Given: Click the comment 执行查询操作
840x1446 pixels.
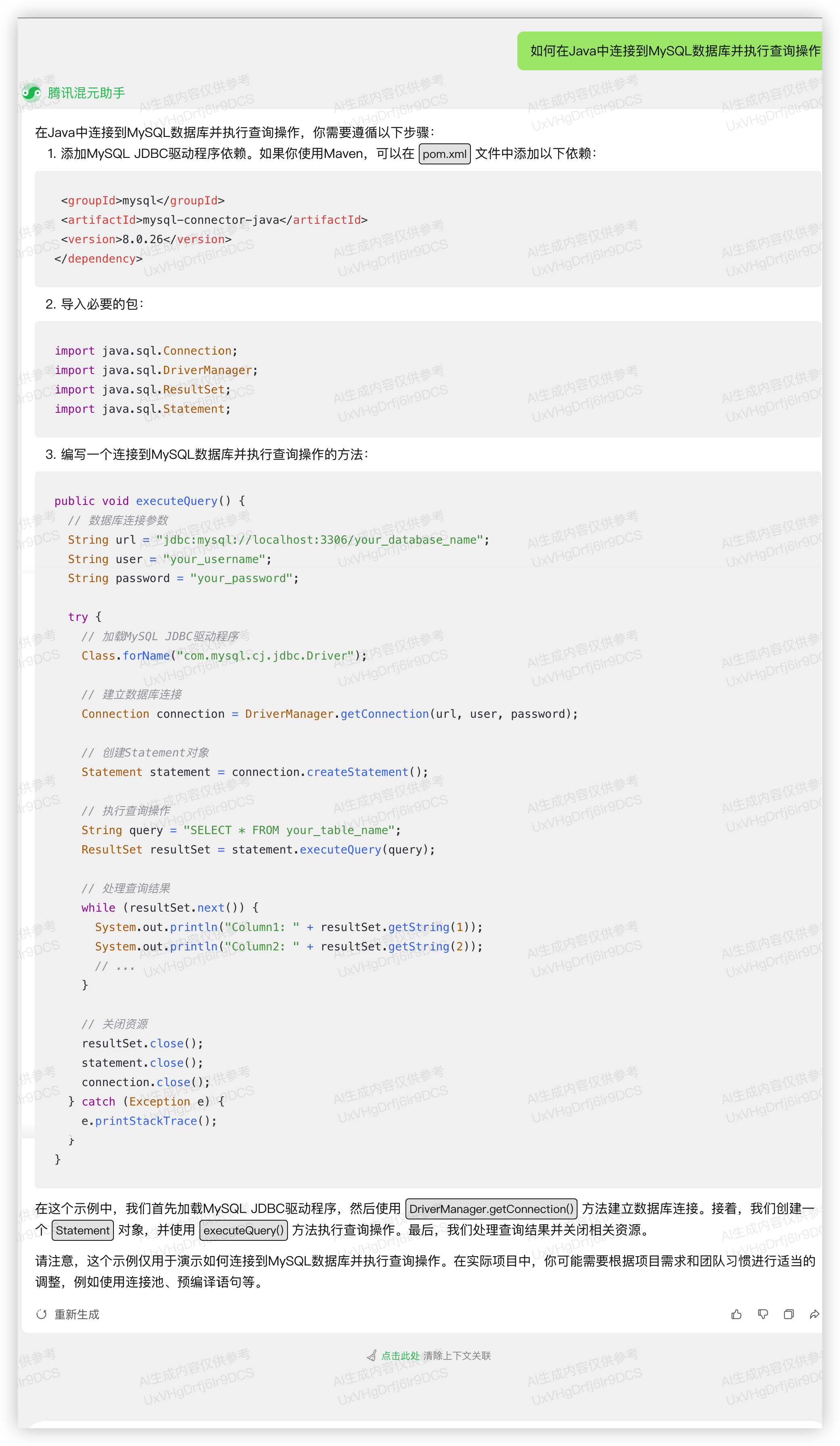Looking at the screenshot, I should 126,811.
